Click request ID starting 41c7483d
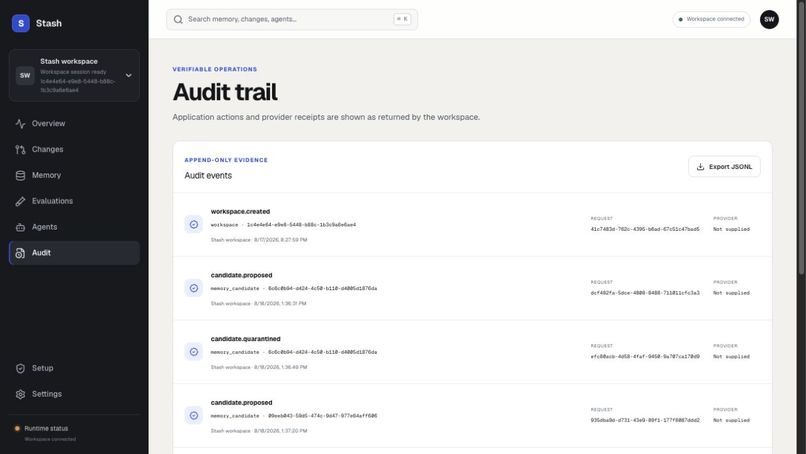 pos(645,229)
